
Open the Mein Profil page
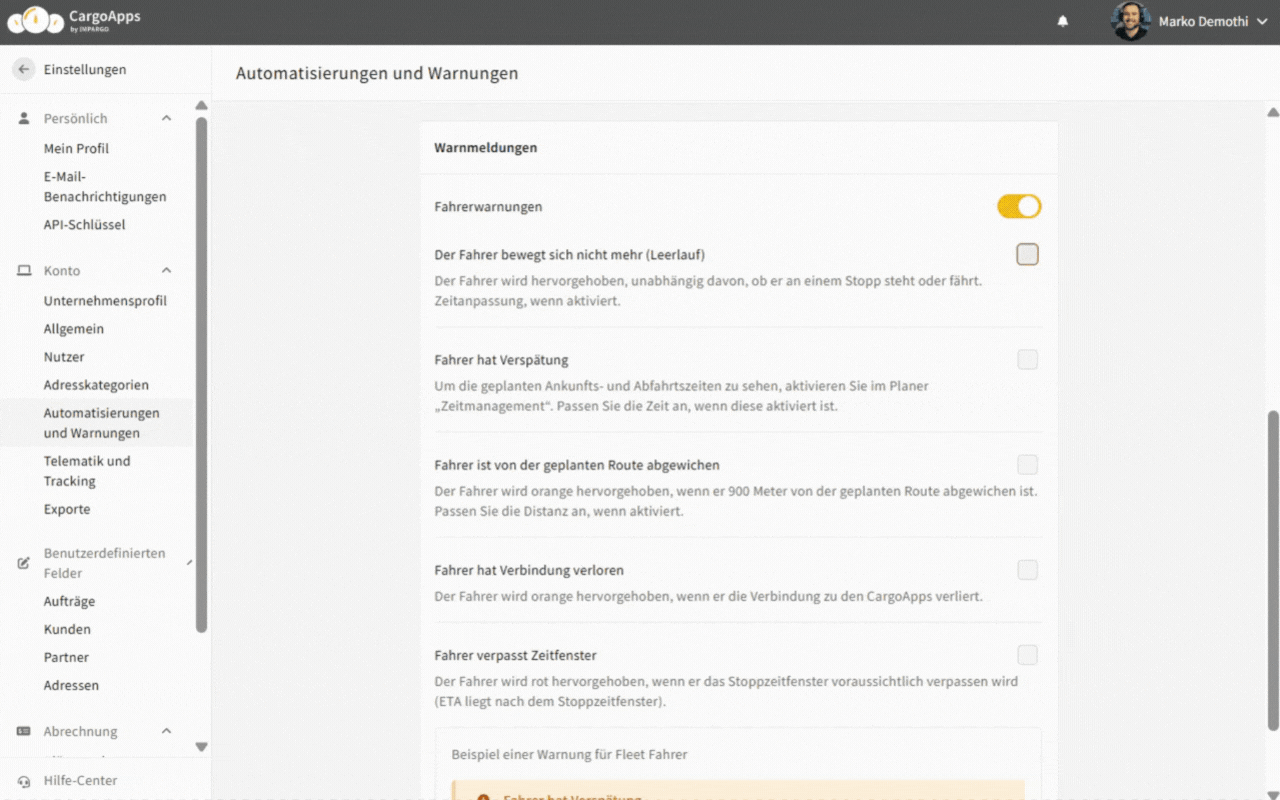76,148
